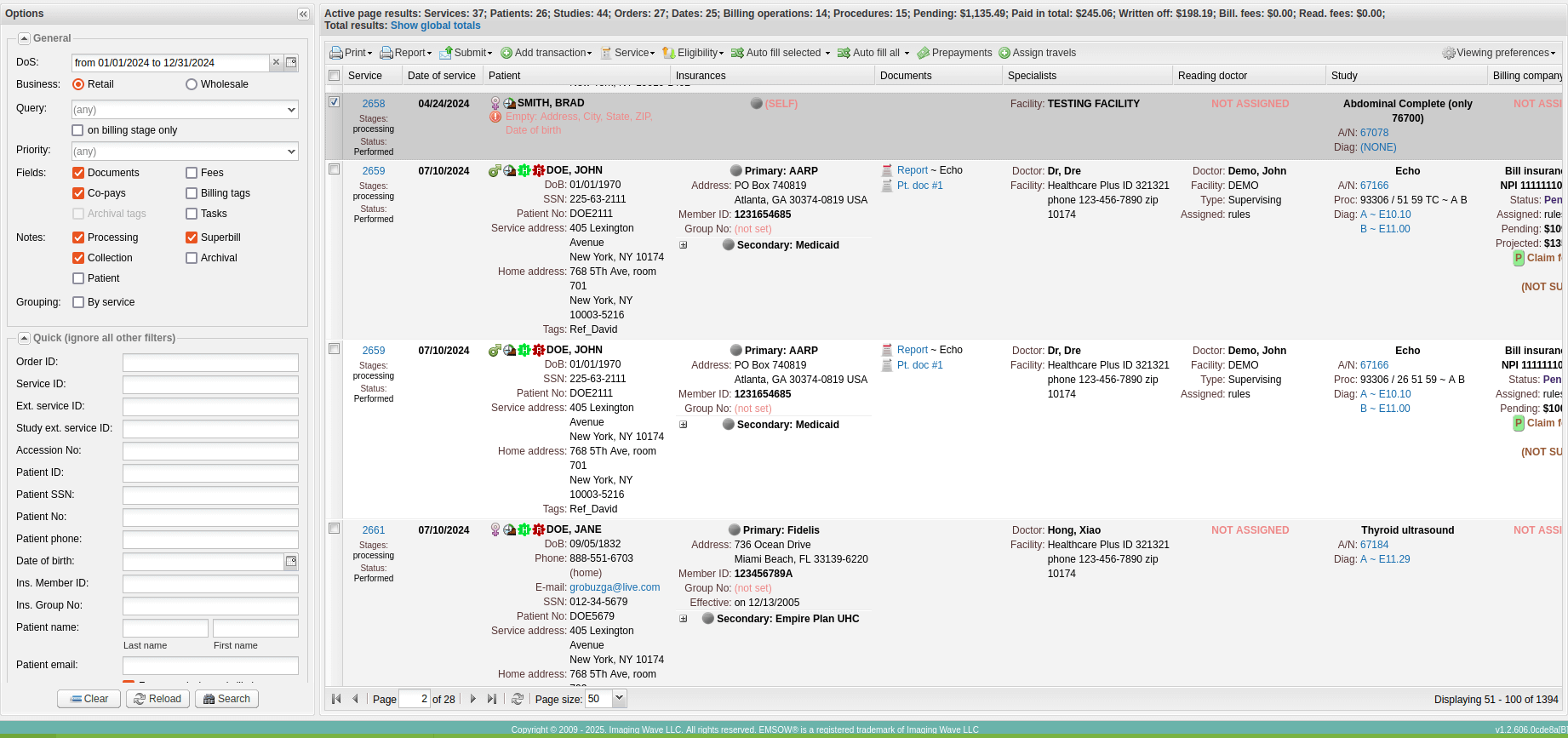Image resolution: width=1568 pixels, height=738 pixels.
Task: Click the Show global totals link
Action: tap(435, 26)
